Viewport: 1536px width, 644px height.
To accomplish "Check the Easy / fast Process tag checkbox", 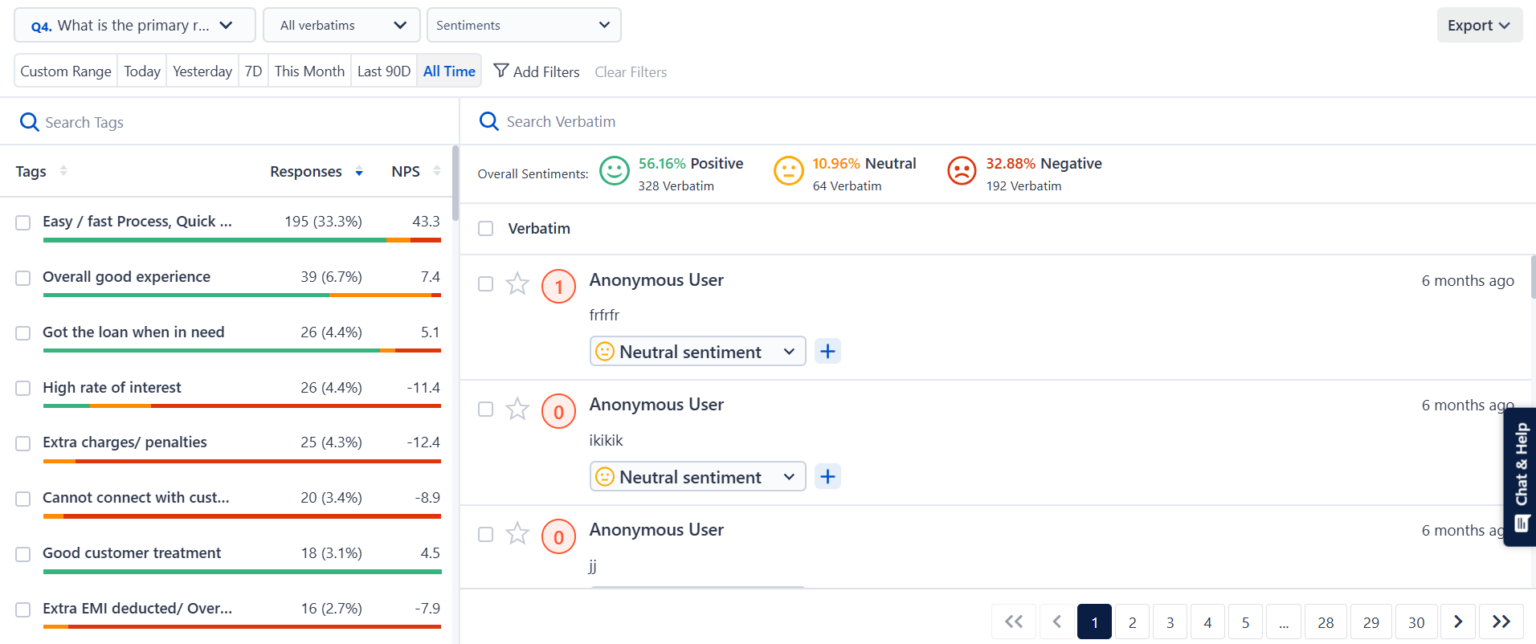I will click(x=23, y=222).
